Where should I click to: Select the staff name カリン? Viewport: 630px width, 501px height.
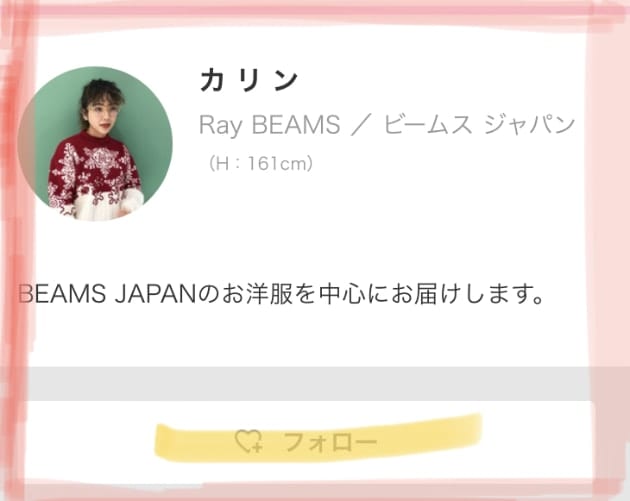coord(250,80)
